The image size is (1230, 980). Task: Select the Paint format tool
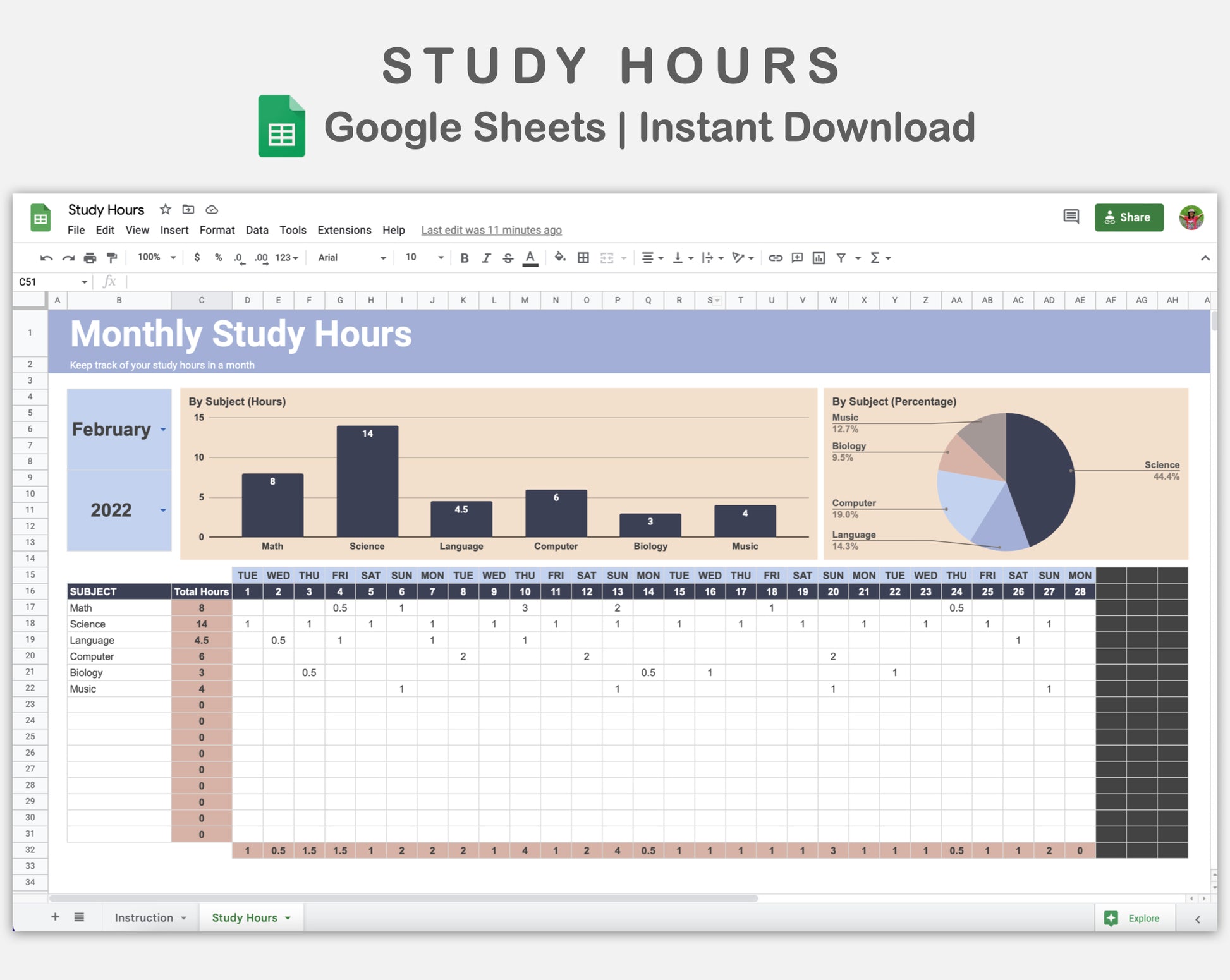click(112, 258)
